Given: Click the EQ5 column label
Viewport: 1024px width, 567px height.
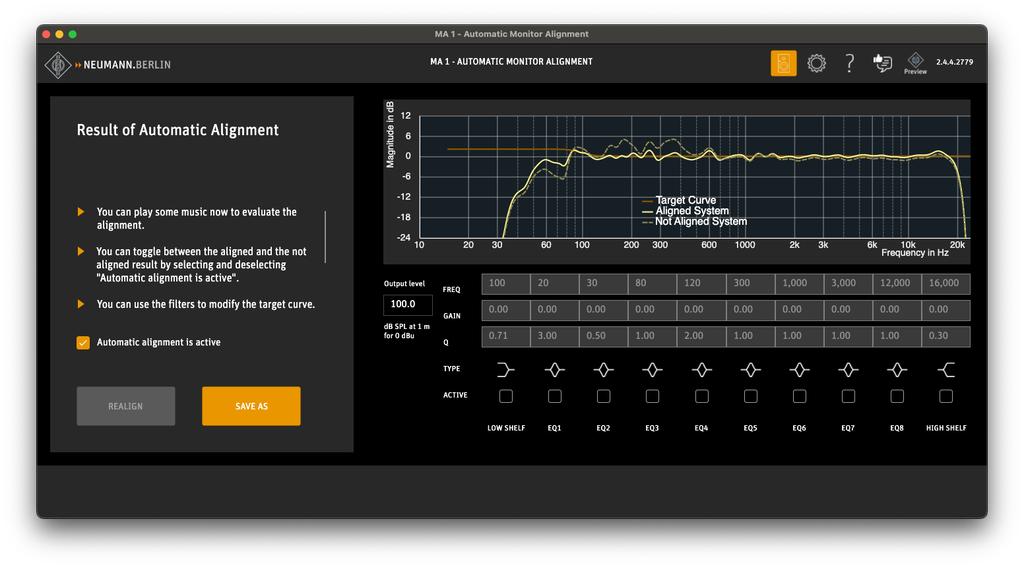Looking at the screenshot, I should pyautogui.click(x=750, y=428).
